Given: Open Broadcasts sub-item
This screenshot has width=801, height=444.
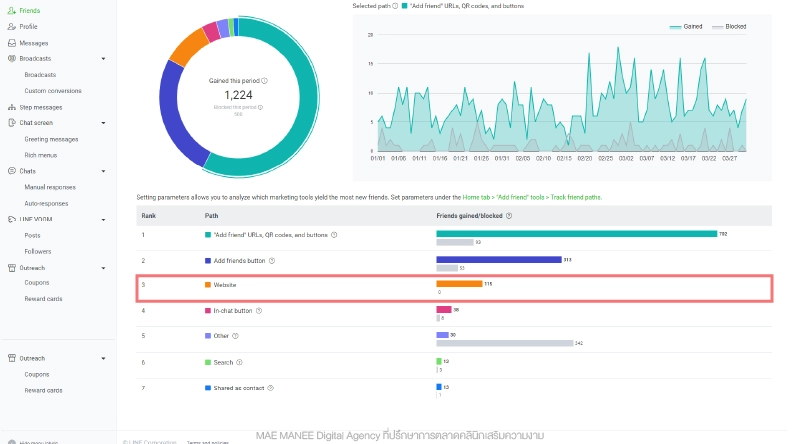Looking at the screenshot, I should pos(40,75).
